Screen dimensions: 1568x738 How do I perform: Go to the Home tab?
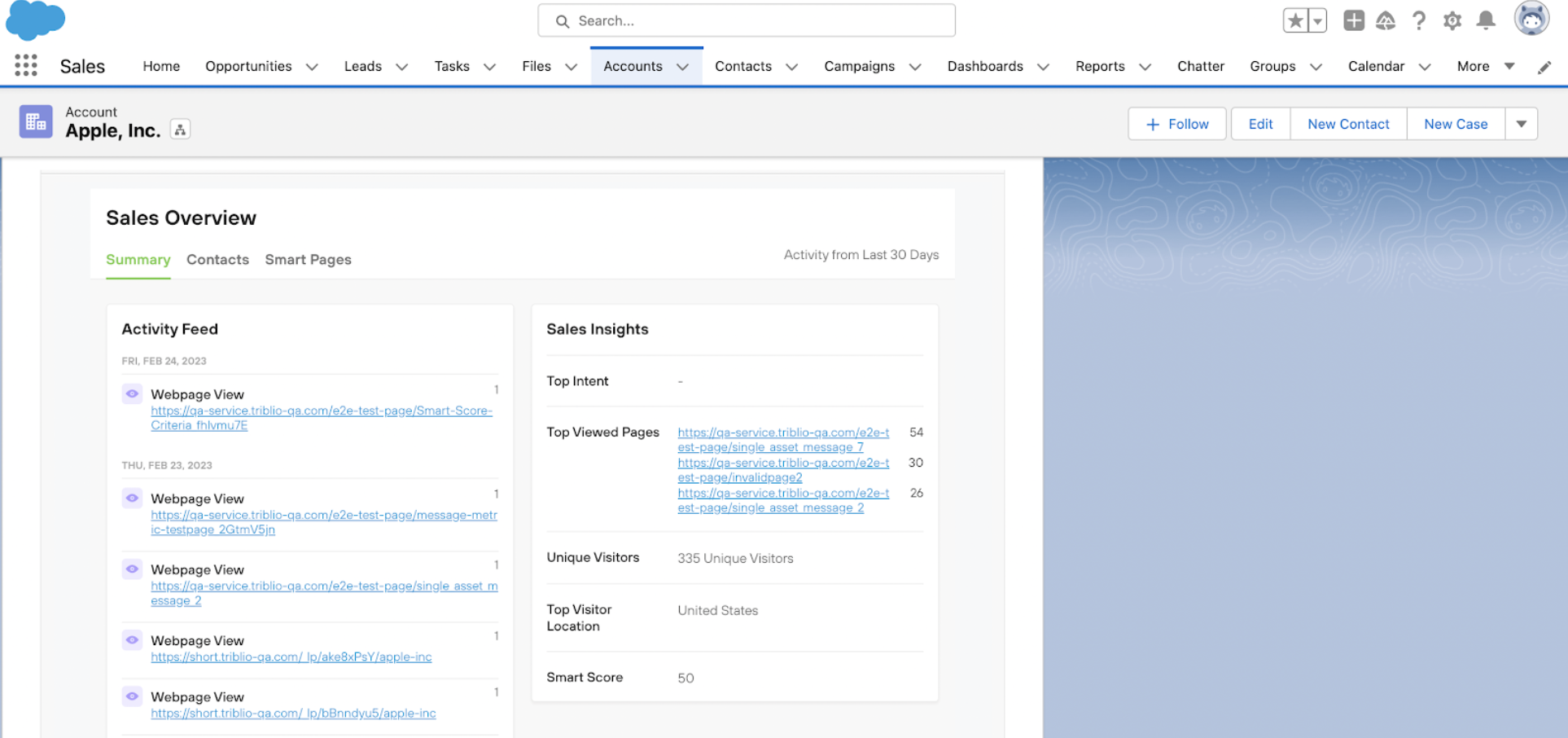point(161,66)
